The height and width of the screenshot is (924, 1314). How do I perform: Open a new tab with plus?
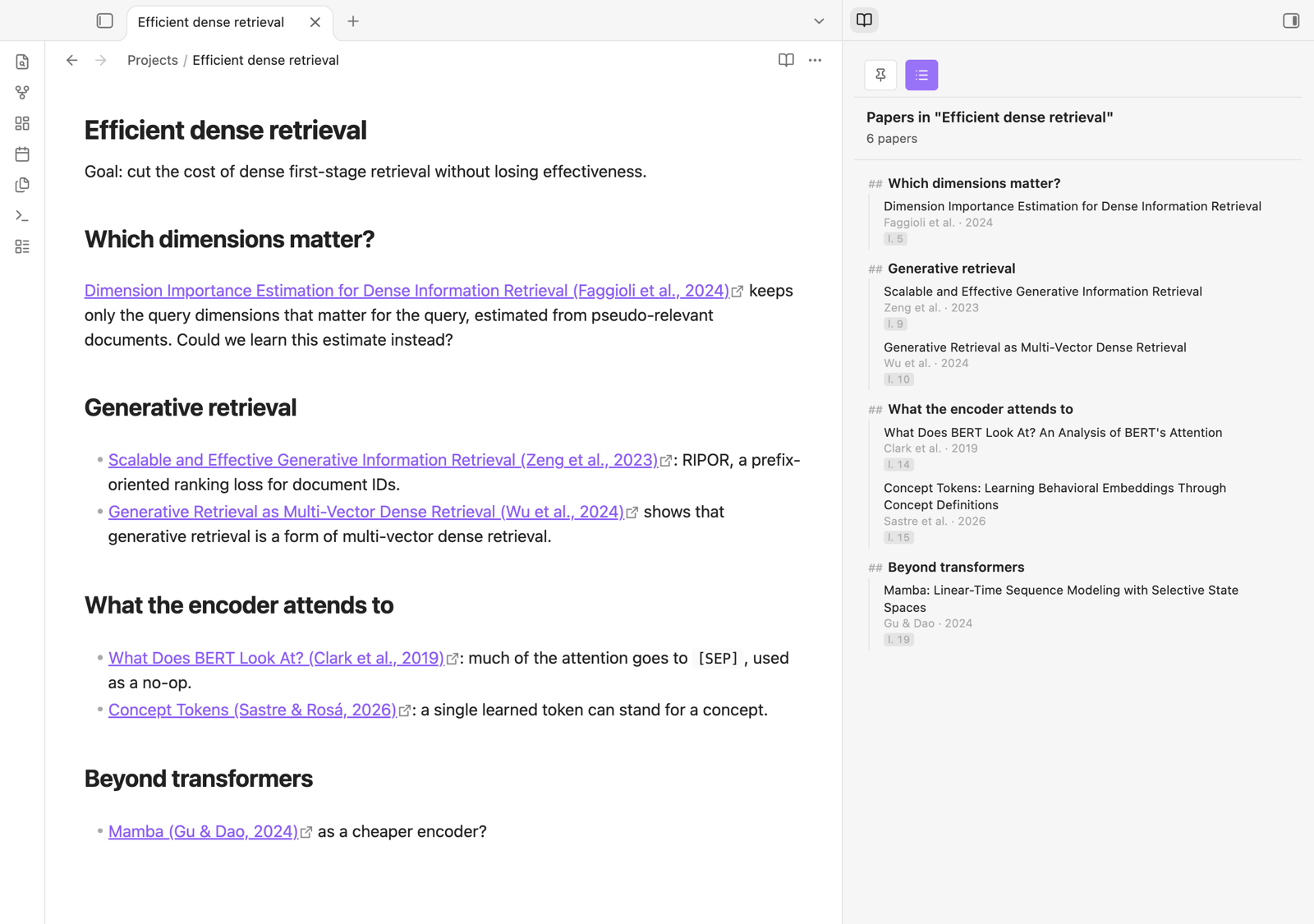353,21
